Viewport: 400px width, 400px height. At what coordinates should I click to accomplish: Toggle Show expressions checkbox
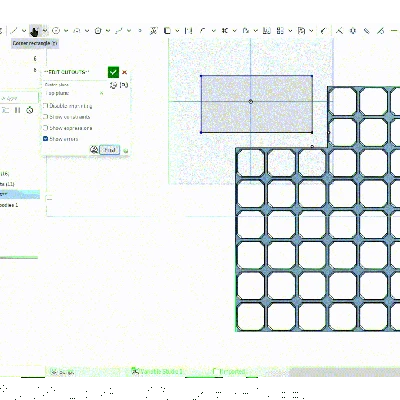coord(46,128)
